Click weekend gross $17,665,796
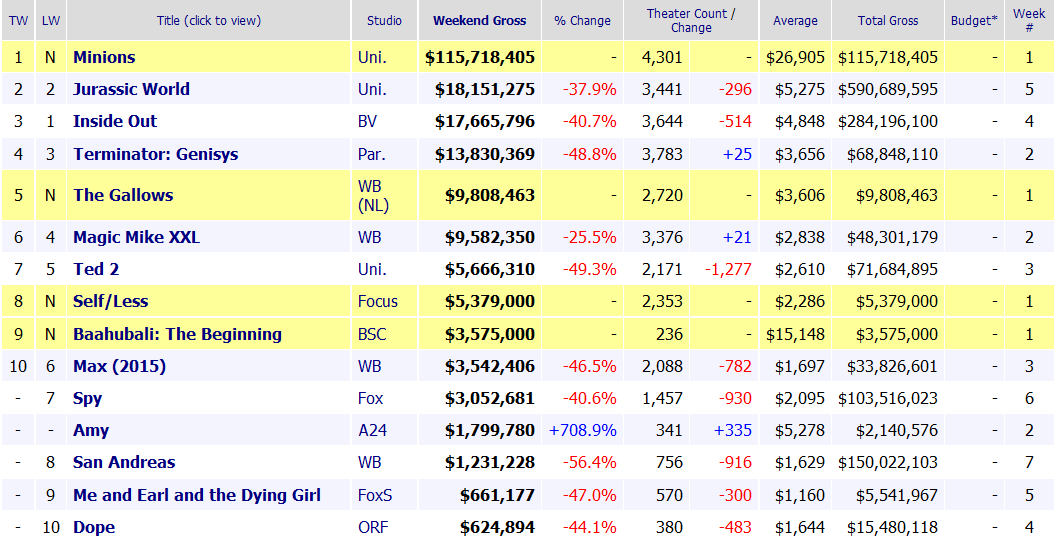 pos(485,121)
